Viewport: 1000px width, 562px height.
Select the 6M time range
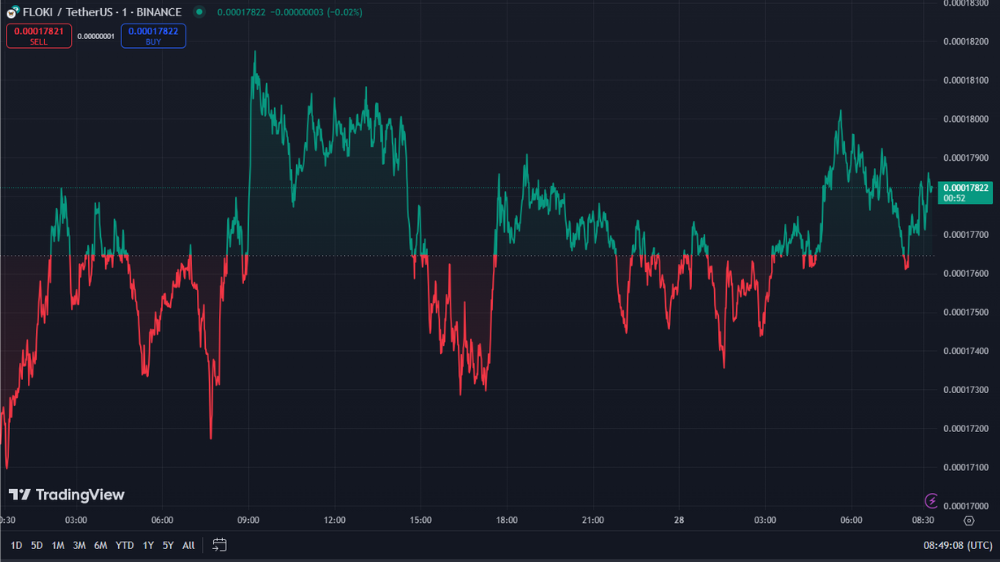pyautogui.click(x=100, y=545)
